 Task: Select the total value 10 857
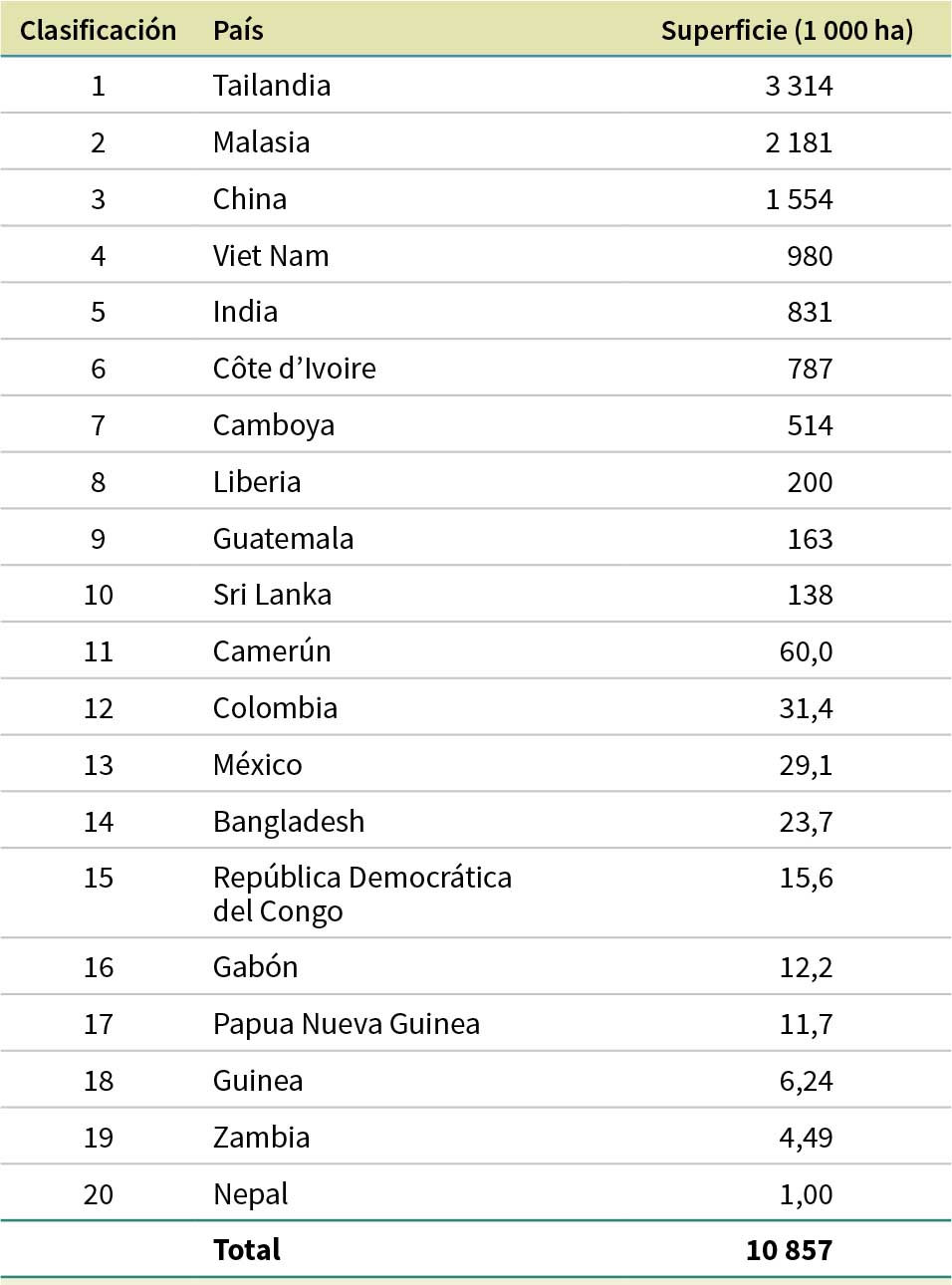click(789, 1250)
